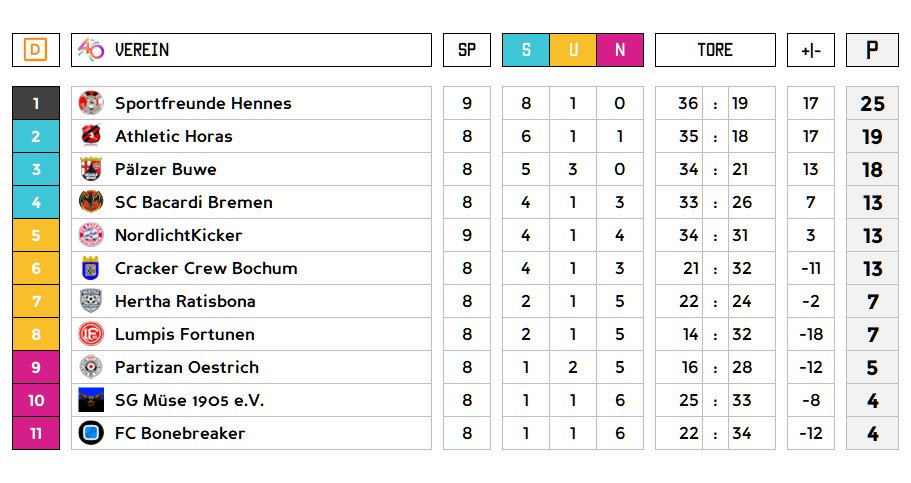Viewport: 911px width, 483px height.
Task: Click the rank 1 position badge
Action: (36, 103)
